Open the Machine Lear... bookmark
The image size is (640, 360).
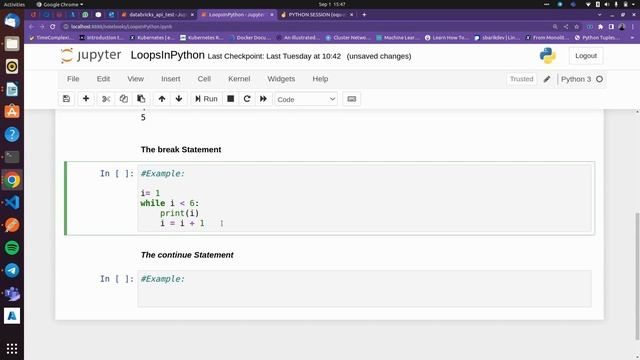pos(398,38)
